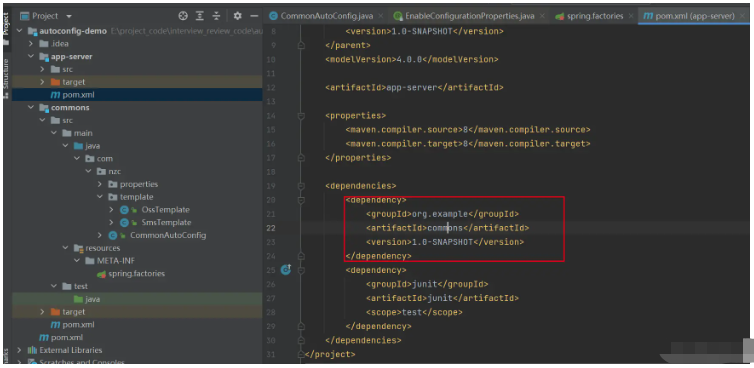Image resolution: width=754 pixels, height=368 pixels.
Task: Click the gutter update icon on line 25
Action: click(x=286, y=269)
